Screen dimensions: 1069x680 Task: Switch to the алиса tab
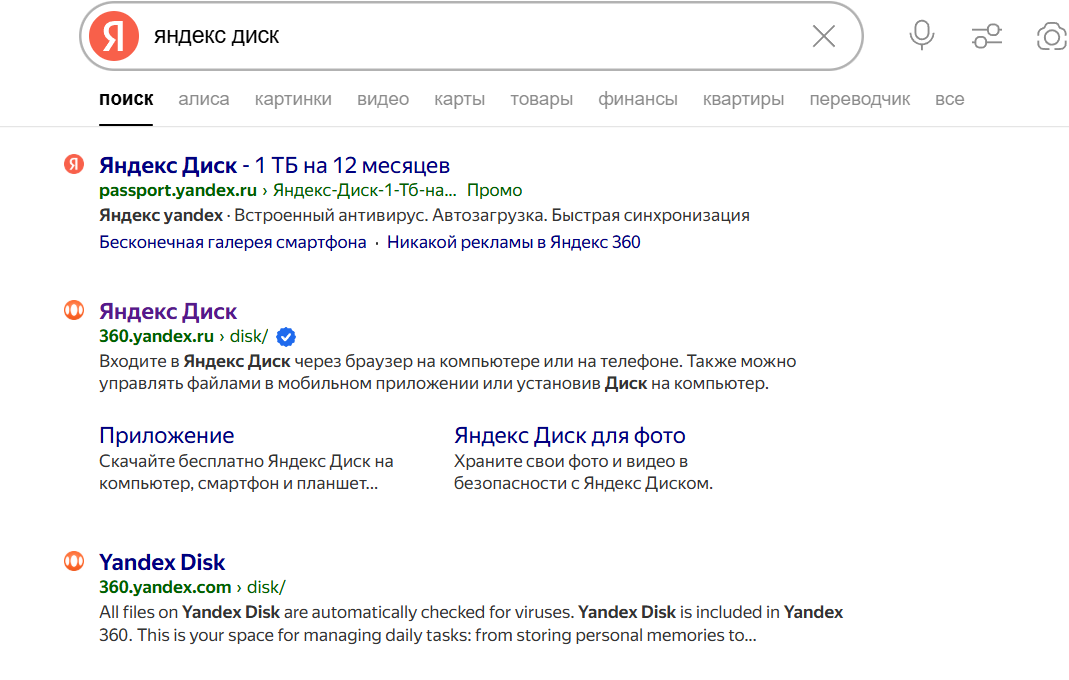pyautogui.click(x=204, y=100)
